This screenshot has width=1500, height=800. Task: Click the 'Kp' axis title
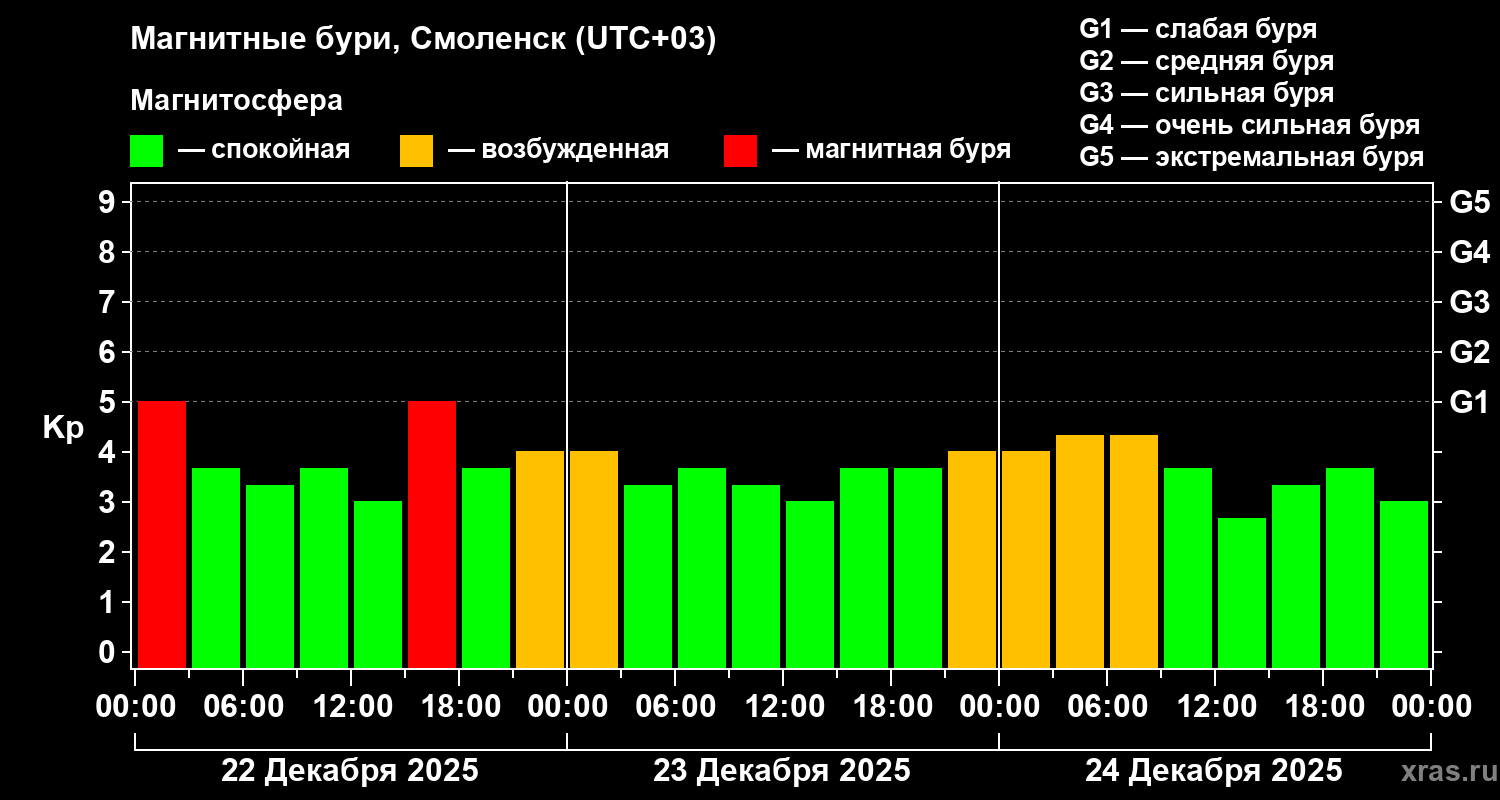point(63,427)
